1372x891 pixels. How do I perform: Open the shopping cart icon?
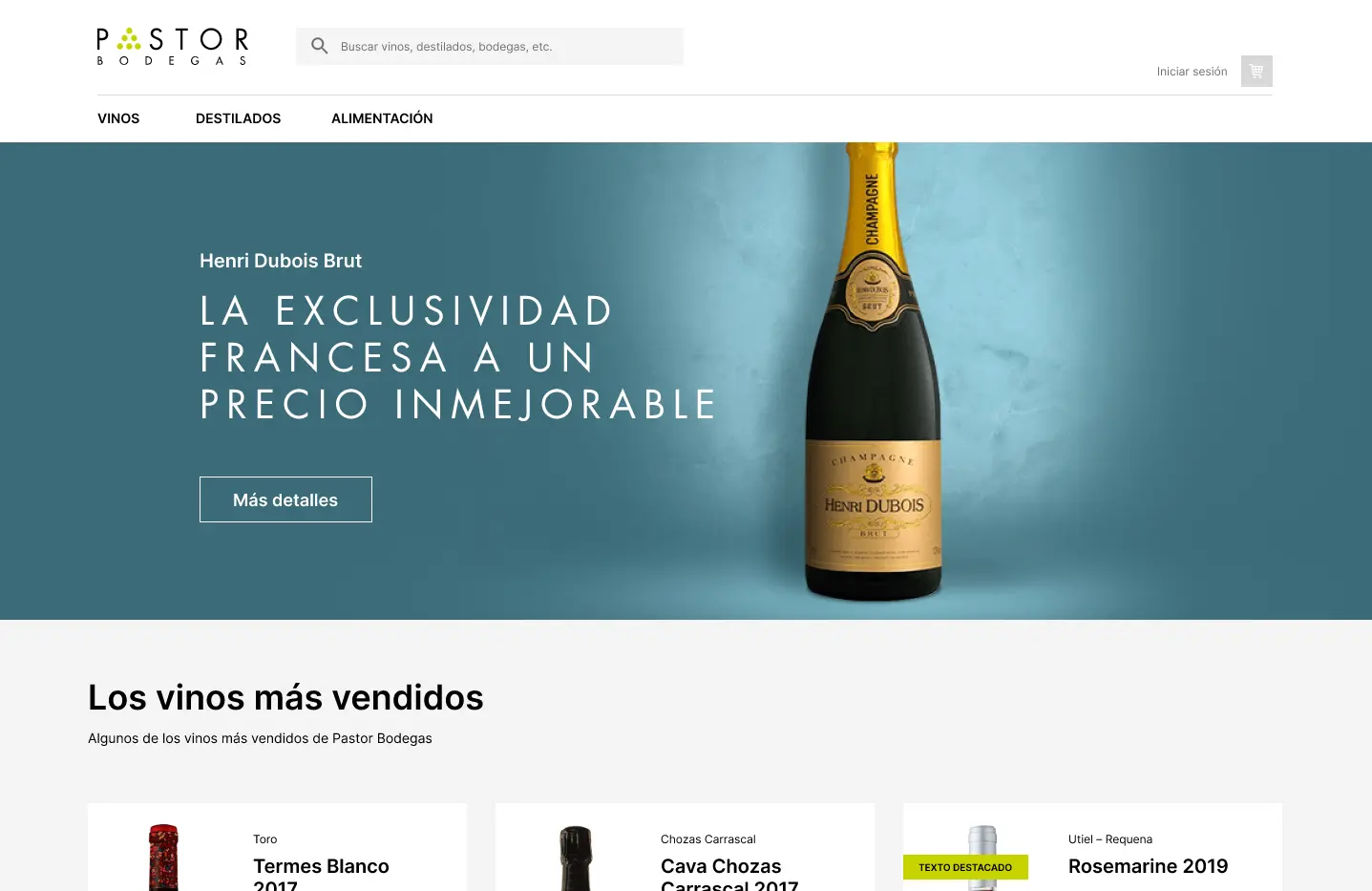coord(1256,71)
